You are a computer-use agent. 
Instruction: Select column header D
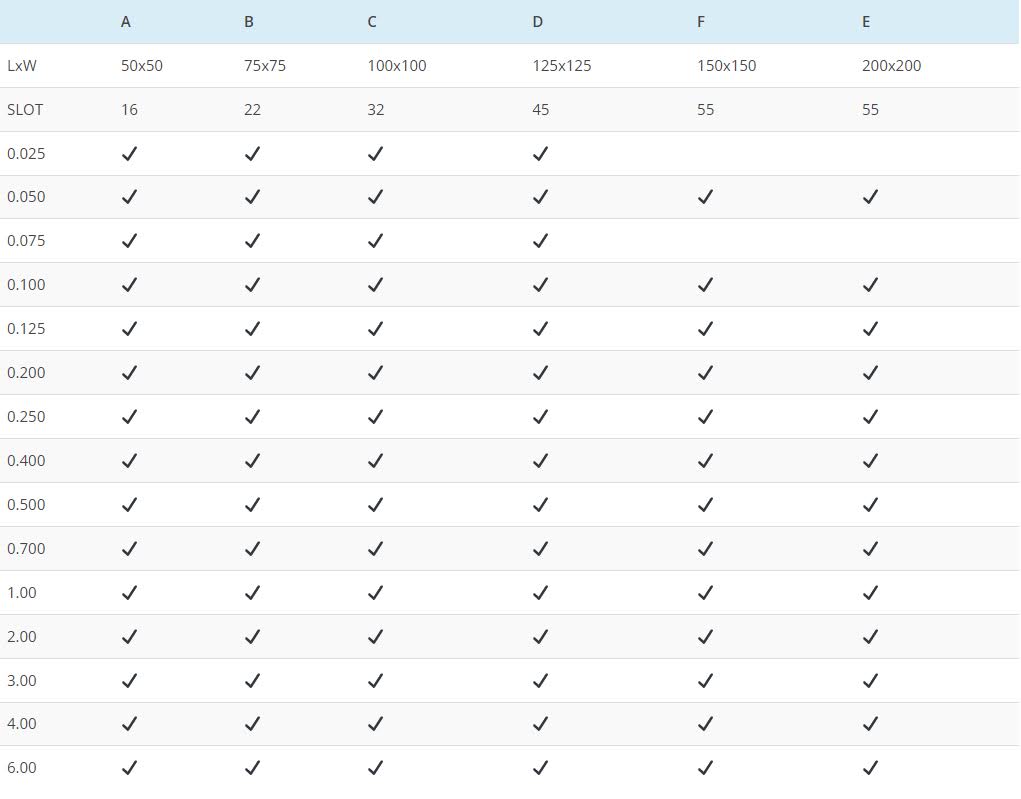[538, 22]
